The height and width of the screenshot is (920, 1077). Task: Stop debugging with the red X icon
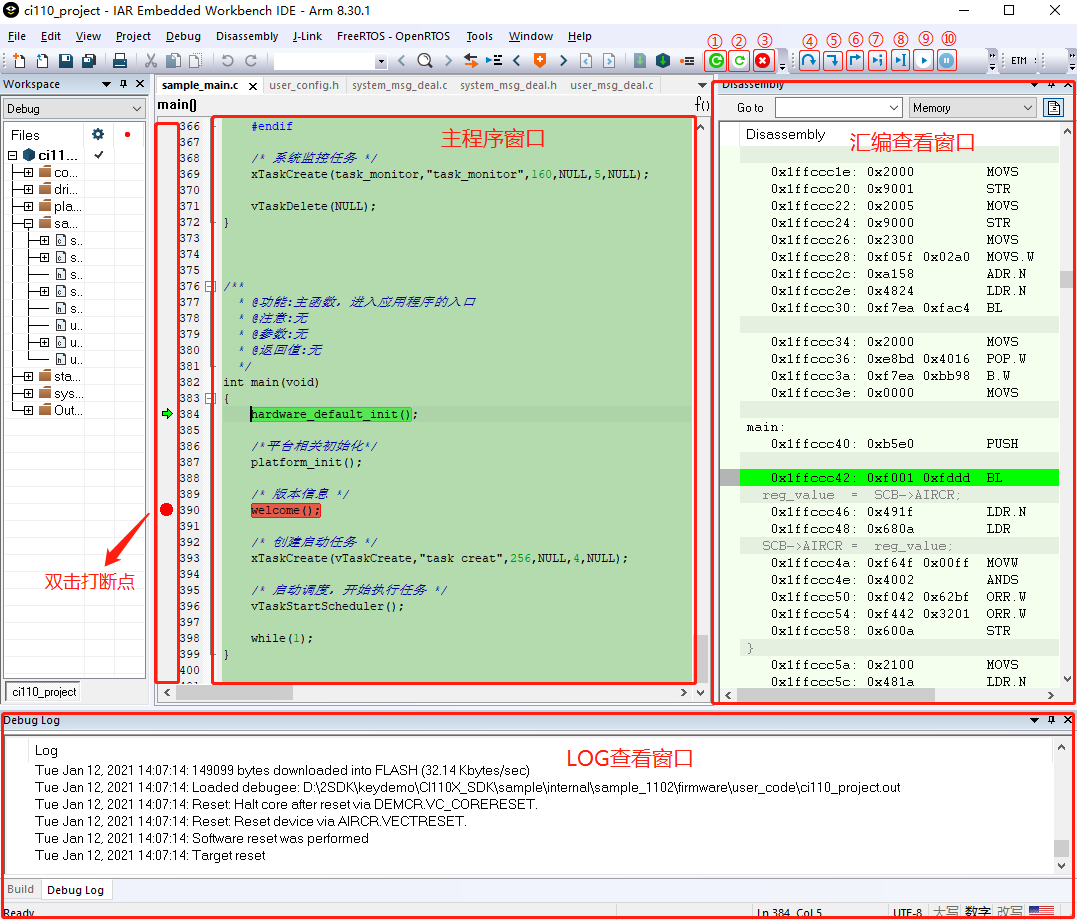pyautogui.click(x=762, y=61)
